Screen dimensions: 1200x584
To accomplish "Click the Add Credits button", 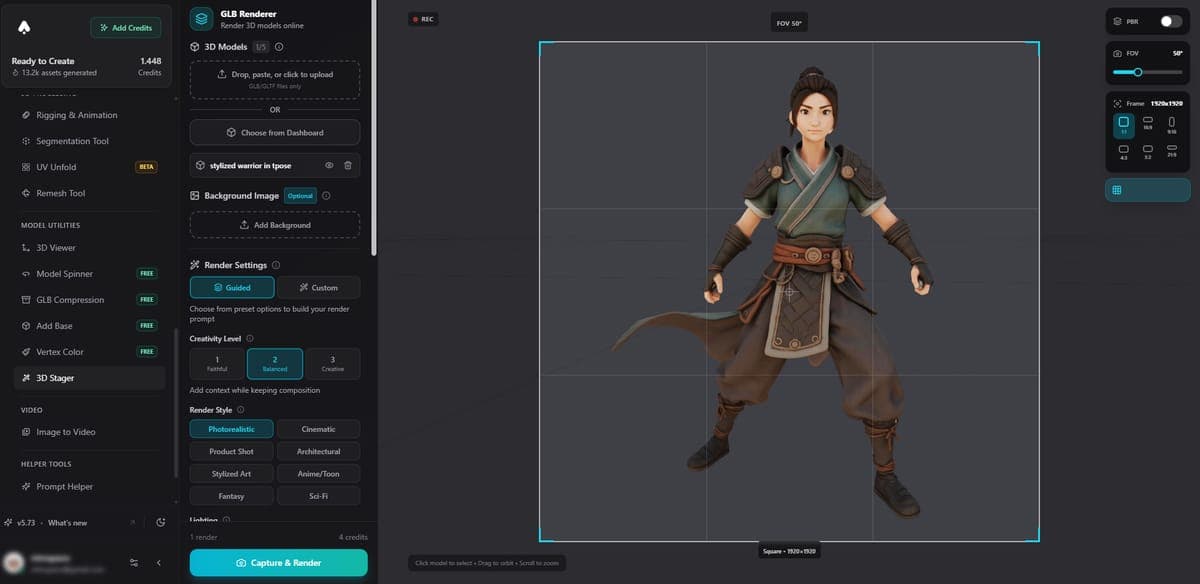I will click(126, 28).
